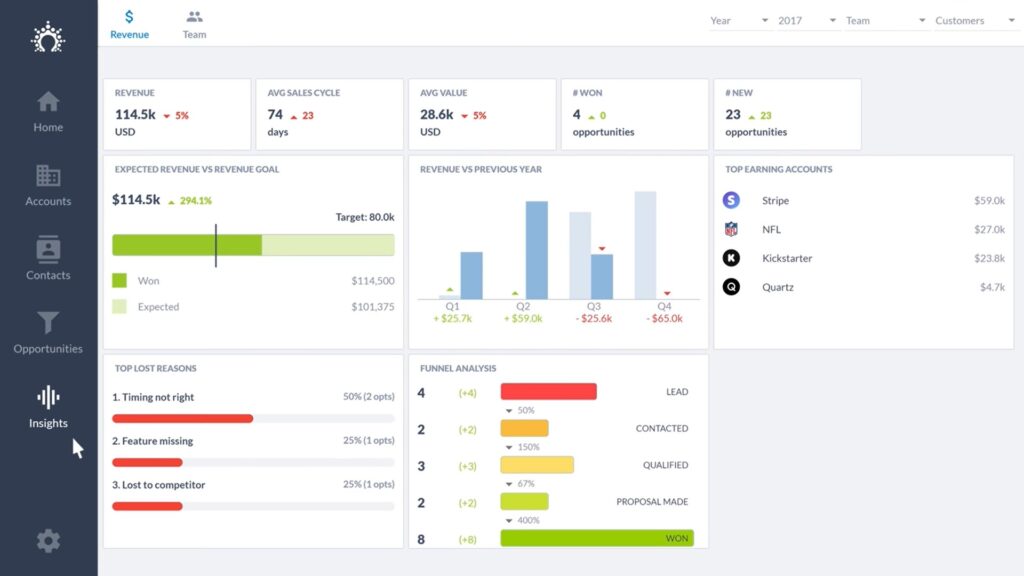Open the Year dropdown
Image resolution: width=1024 pixels, height=576 pixels.
(740, 20)
